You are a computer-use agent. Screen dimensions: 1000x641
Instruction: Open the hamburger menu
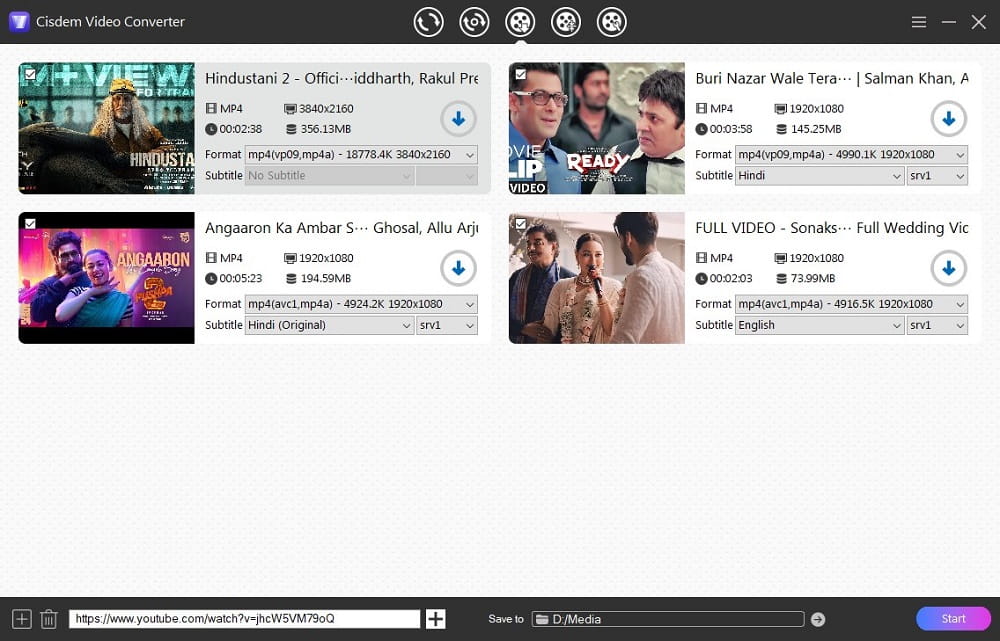tap(919, 22)
